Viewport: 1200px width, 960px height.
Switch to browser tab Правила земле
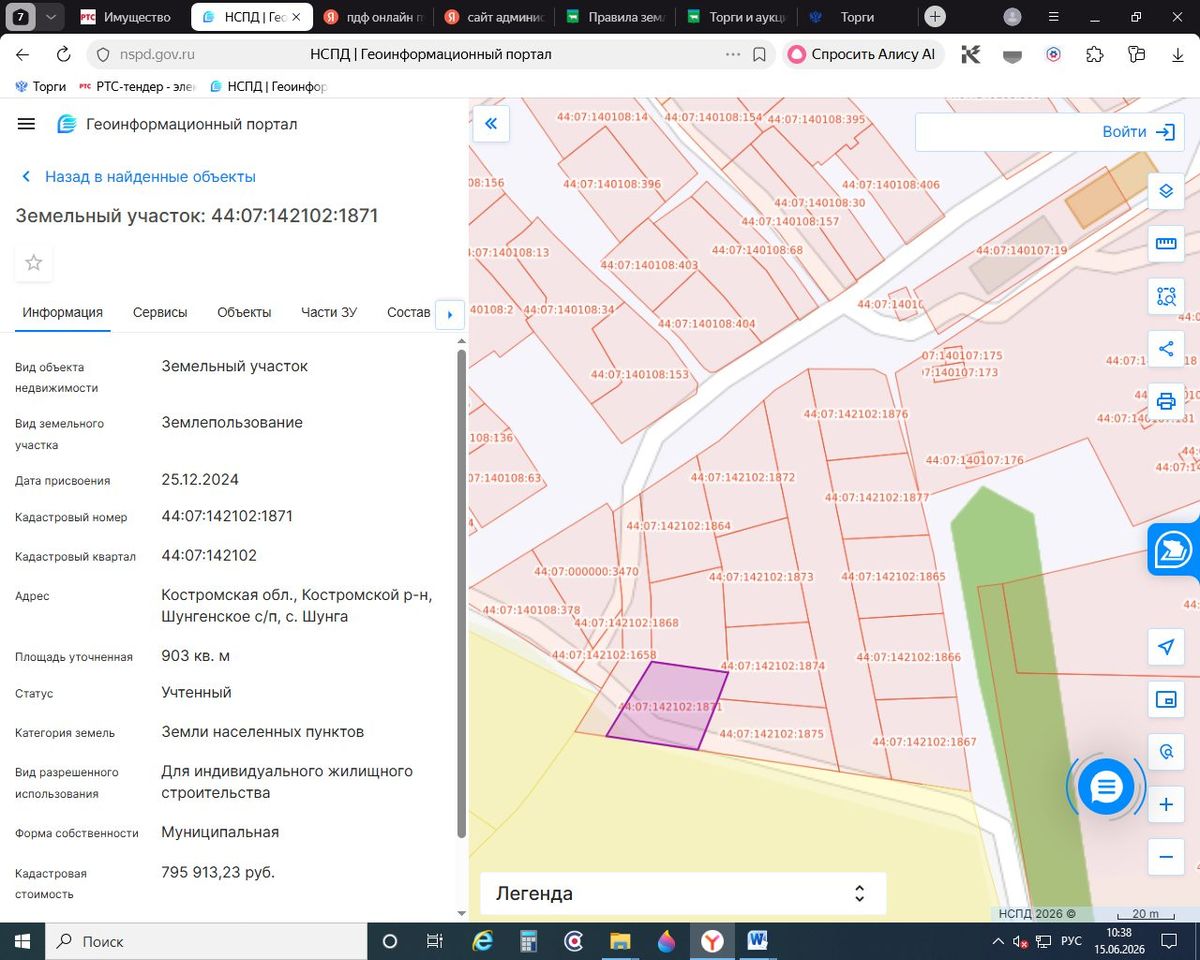click(615, 17)
